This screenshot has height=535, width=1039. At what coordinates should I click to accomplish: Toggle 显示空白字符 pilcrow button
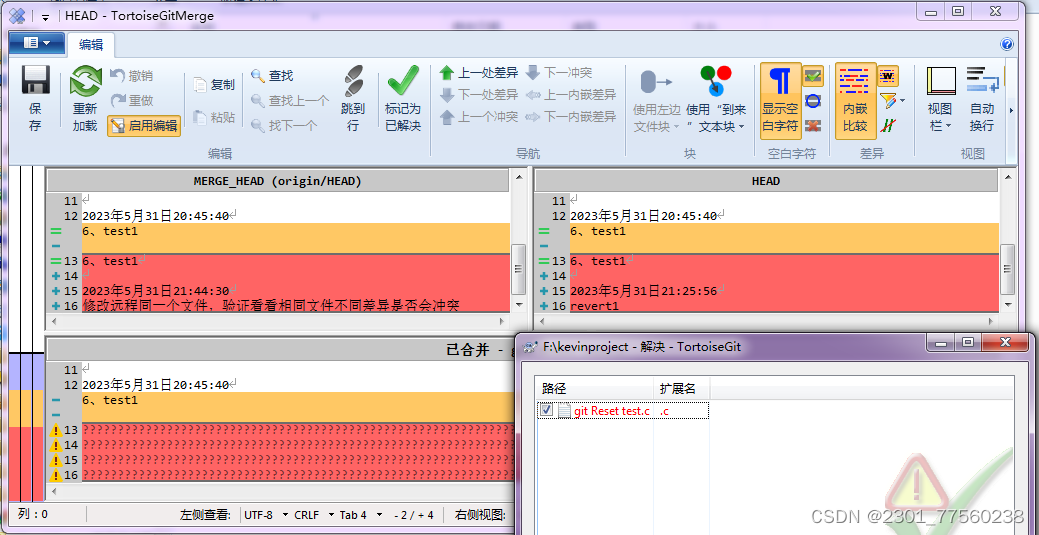pyautogui.click(x=780, y=101)
